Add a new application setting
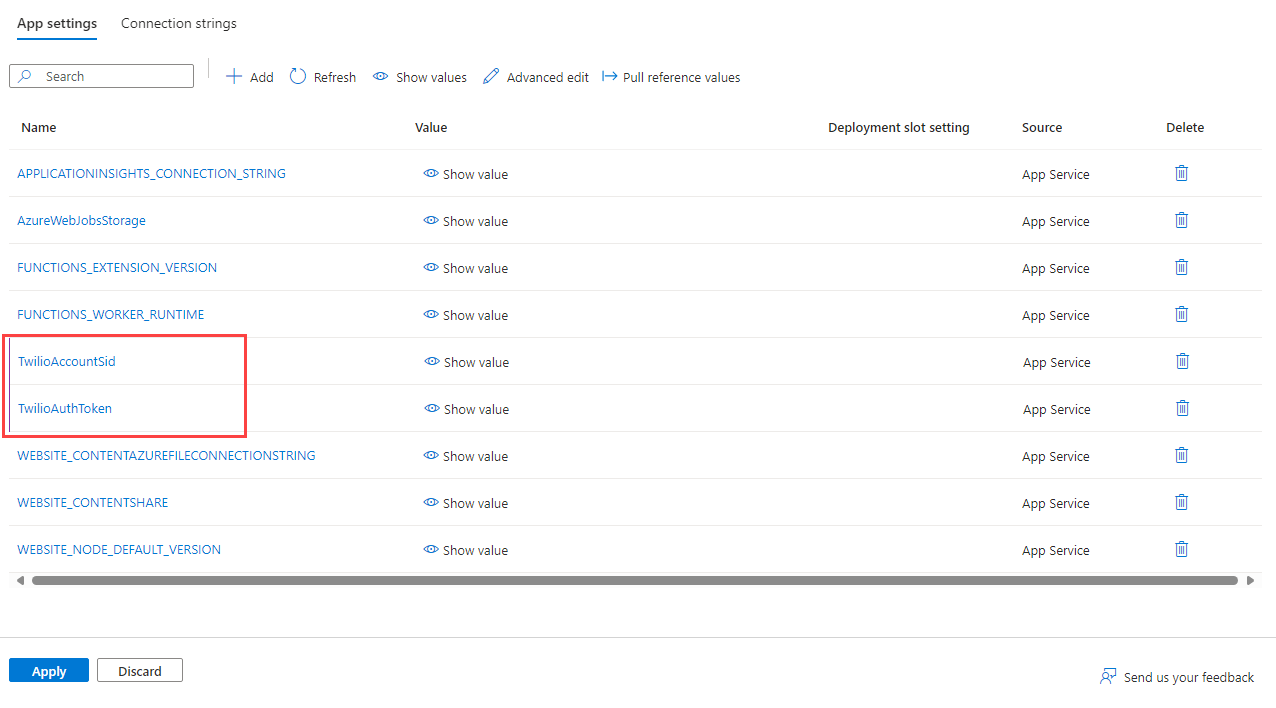Screen dimensions: 1276x708 250,77
